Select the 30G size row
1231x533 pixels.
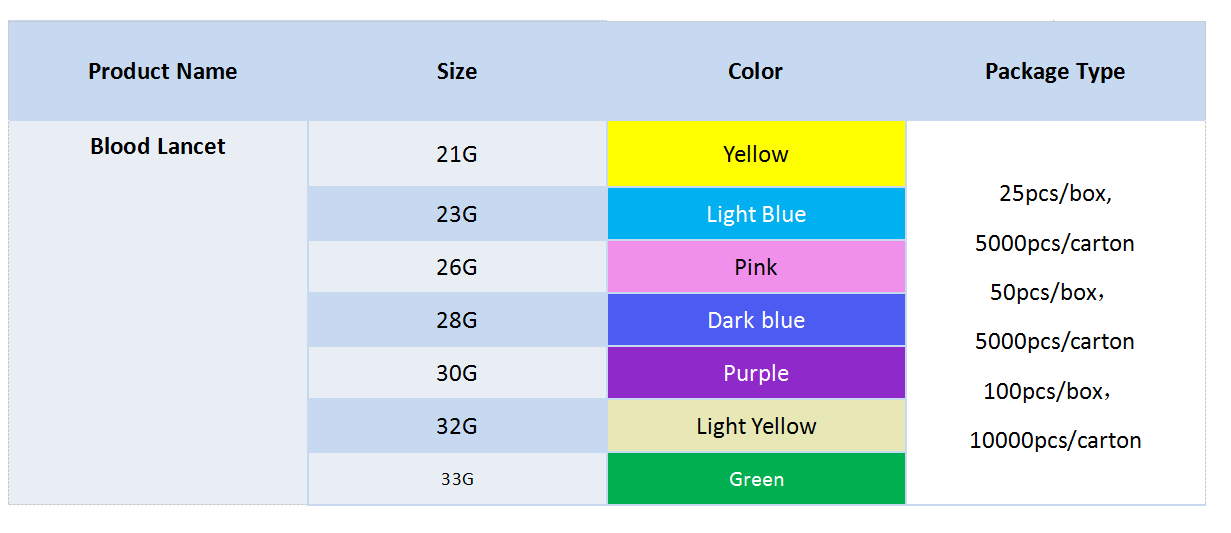coord(457,373)
